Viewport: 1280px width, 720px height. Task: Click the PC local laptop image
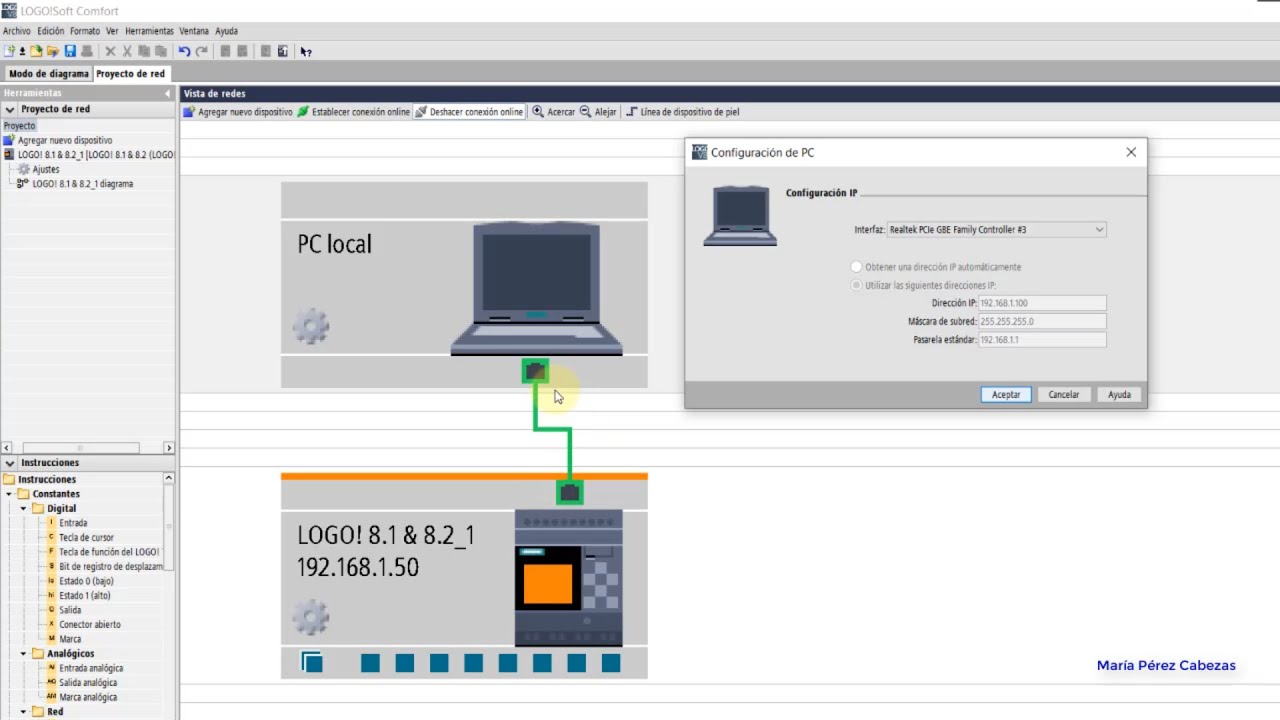point(537,290)
